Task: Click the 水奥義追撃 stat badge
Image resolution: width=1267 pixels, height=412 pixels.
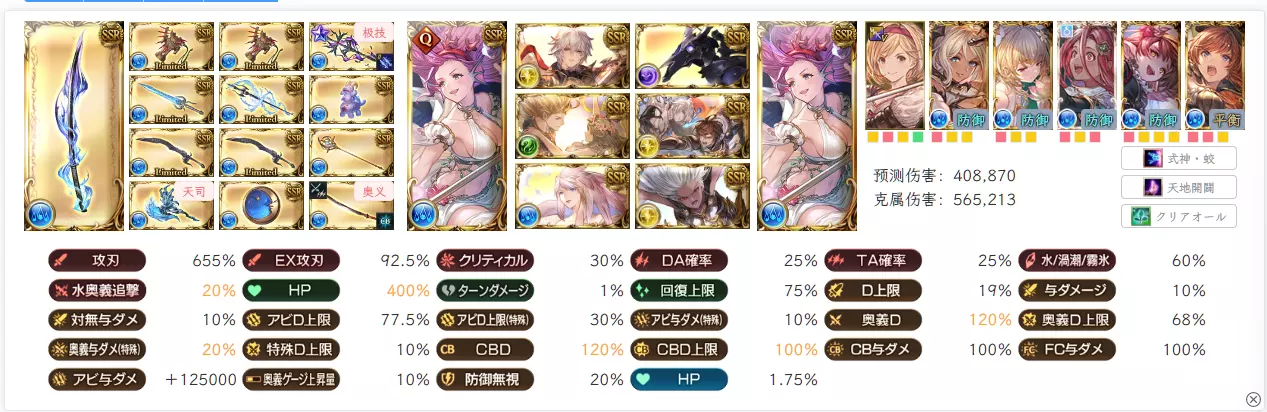Action: (x=97, y=290)
